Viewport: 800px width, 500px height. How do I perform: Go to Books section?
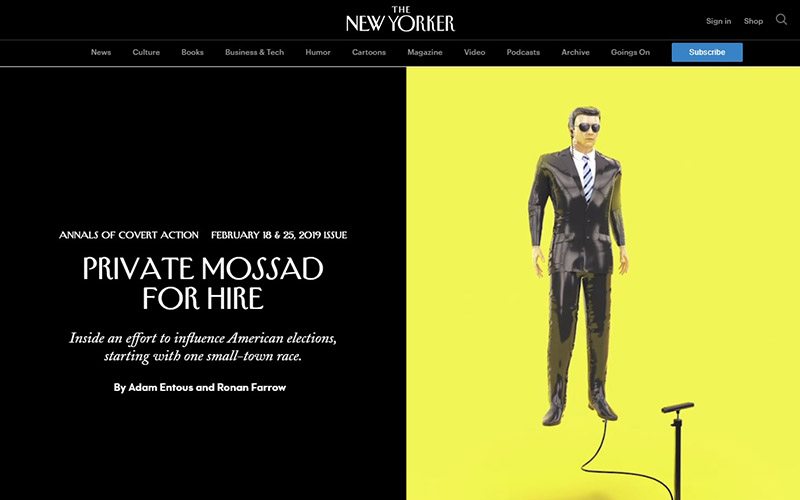[192, 52]
